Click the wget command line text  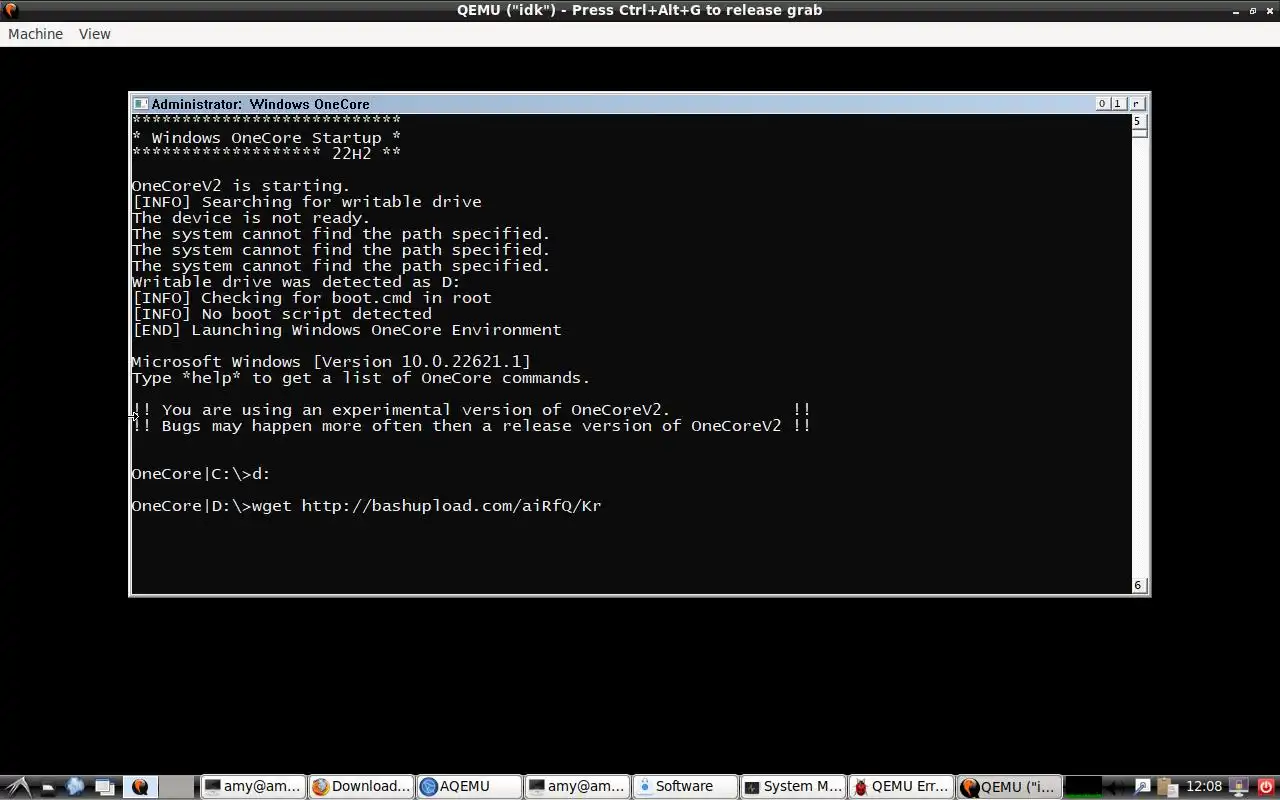pyautogui.click(x=367, y=506)
